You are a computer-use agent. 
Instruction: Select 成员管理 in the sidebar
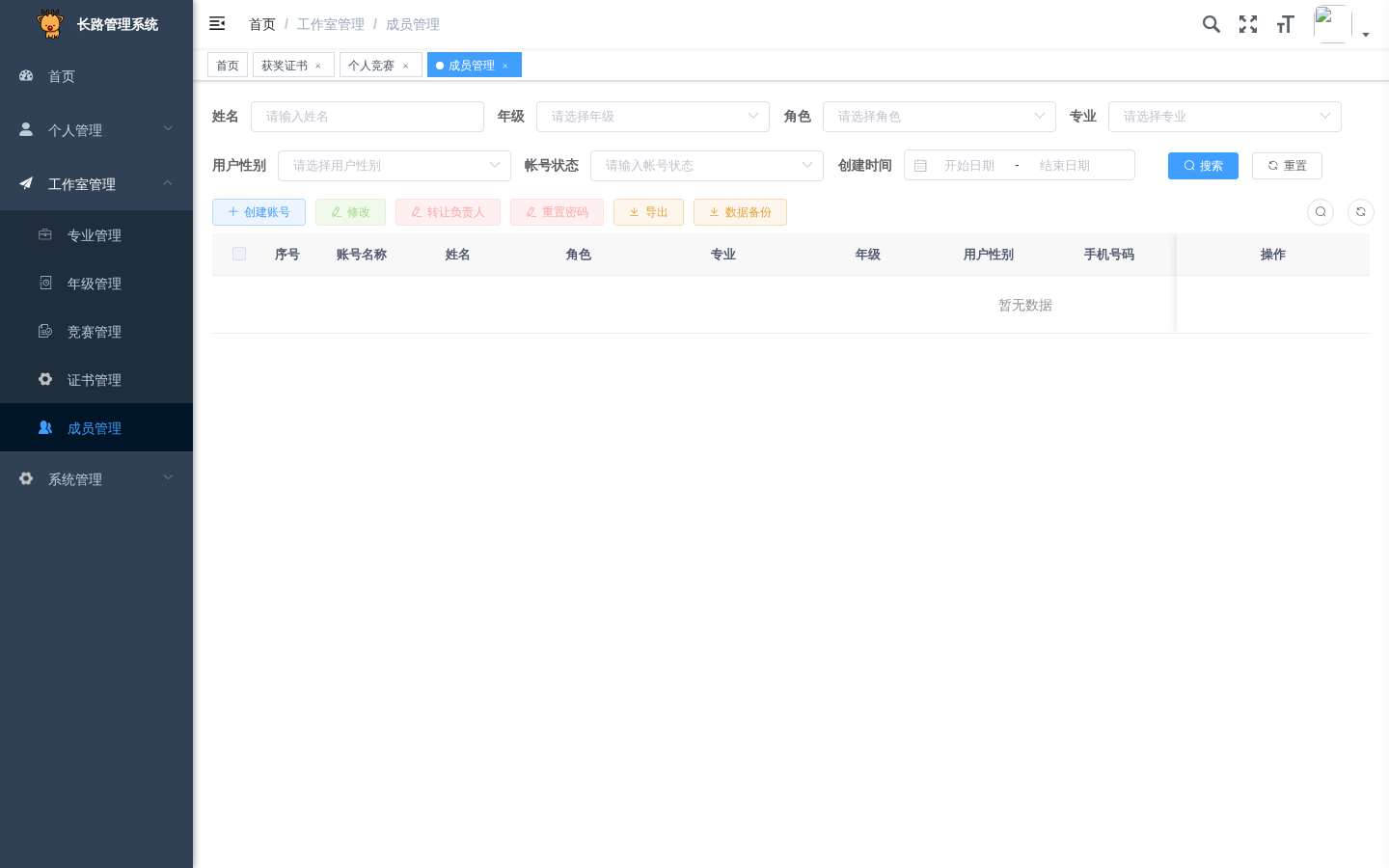click(x=96, y=427)
